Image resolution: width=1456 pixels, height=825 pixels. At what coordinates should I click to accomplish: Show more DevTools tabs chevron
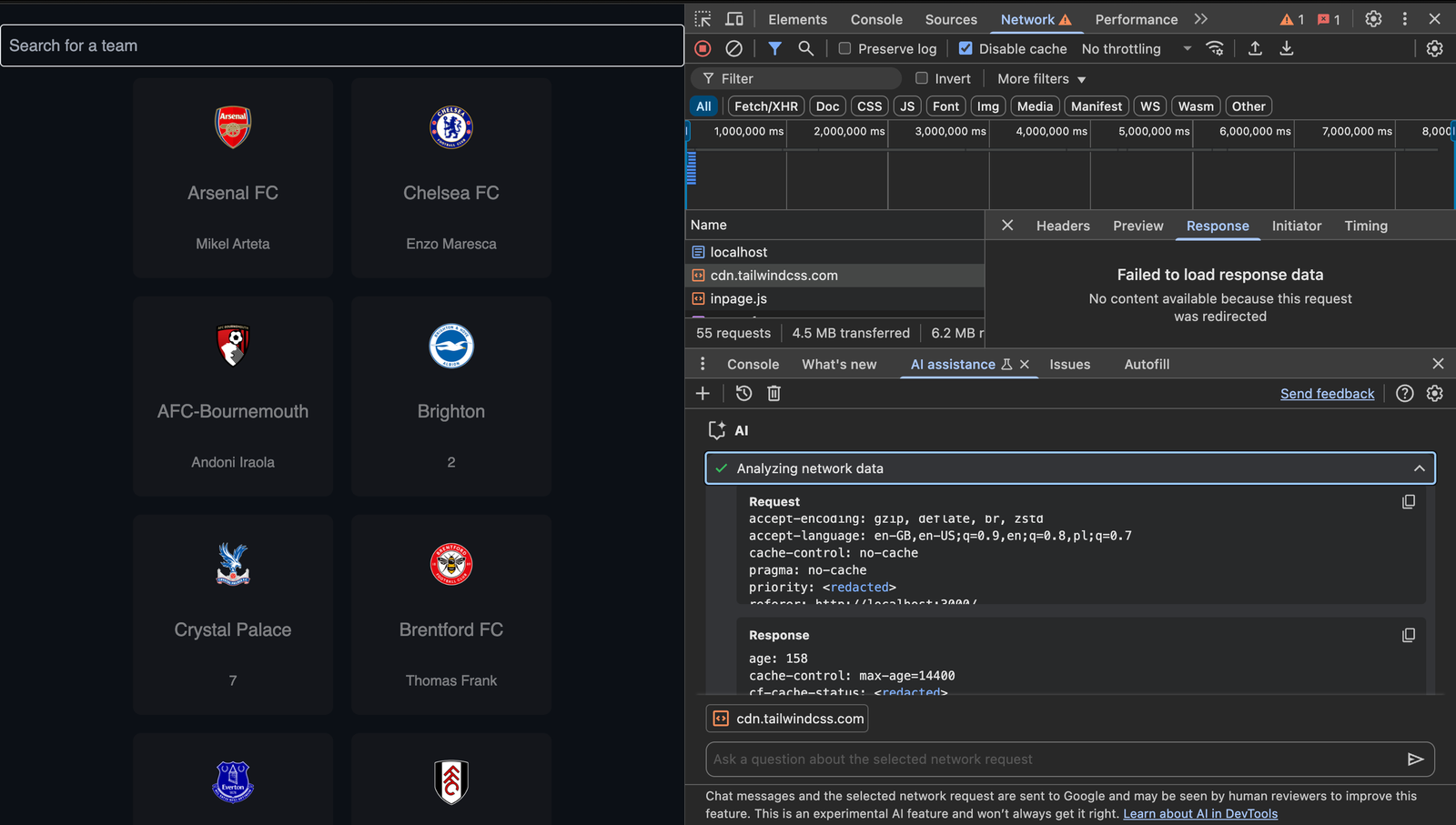[x=1201, y=19]
